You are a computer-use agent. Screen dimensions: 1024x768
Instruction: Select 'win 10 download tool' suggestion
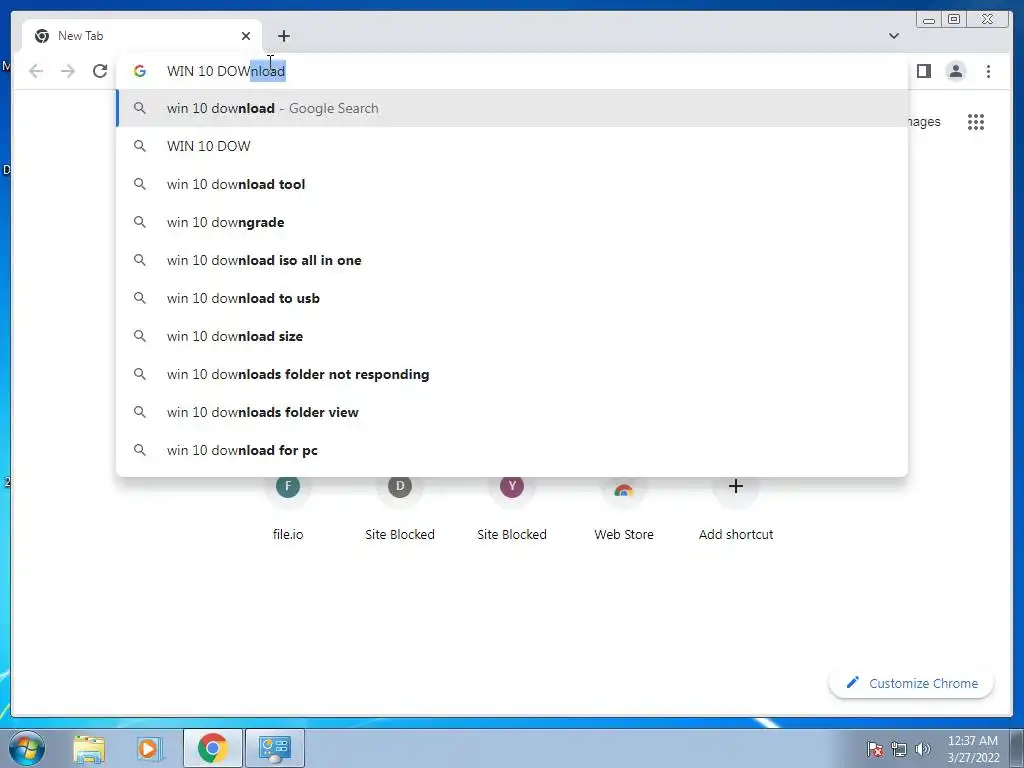tap(512, 184)
